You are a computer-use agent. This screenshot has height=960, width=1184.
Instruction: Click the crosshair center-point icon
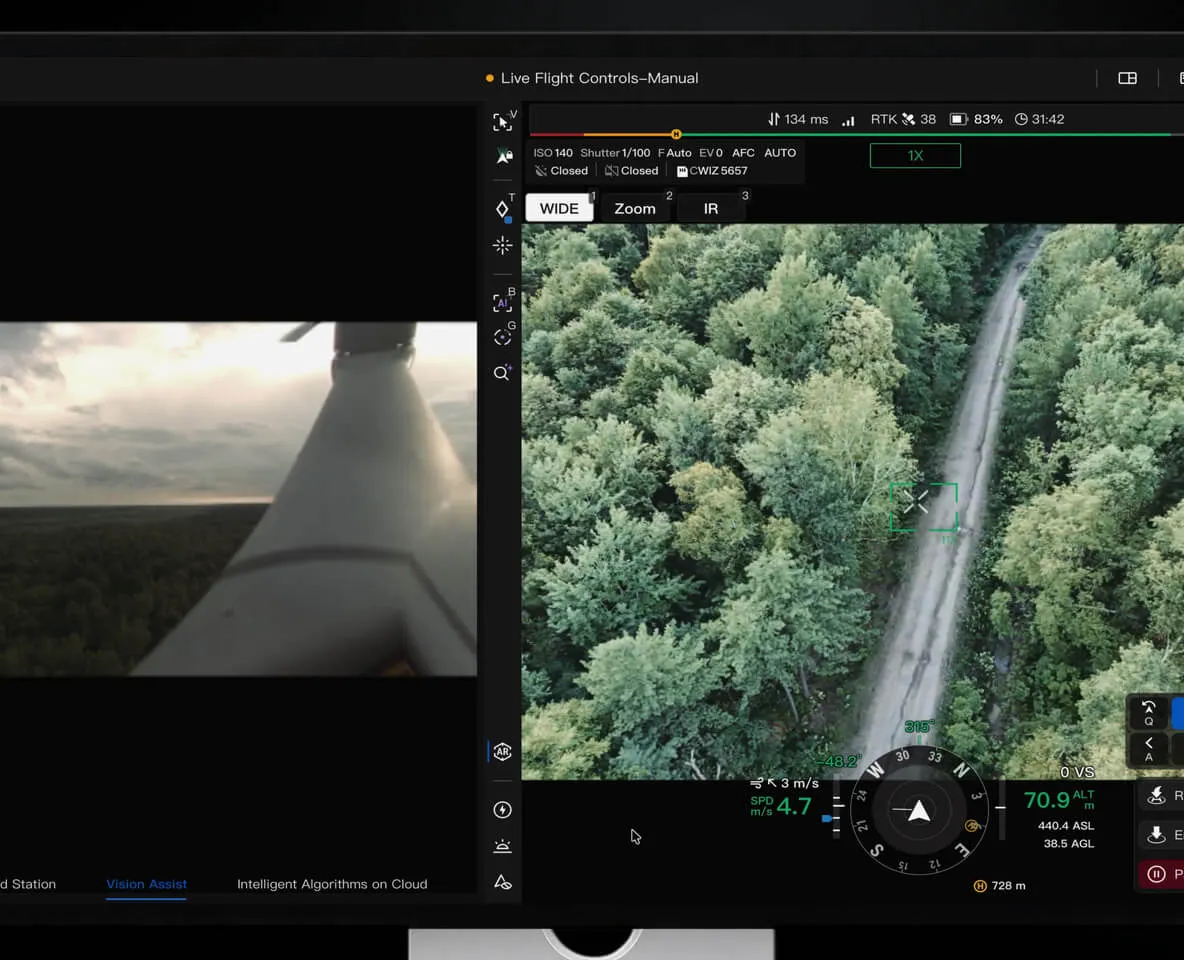point(502,245)
